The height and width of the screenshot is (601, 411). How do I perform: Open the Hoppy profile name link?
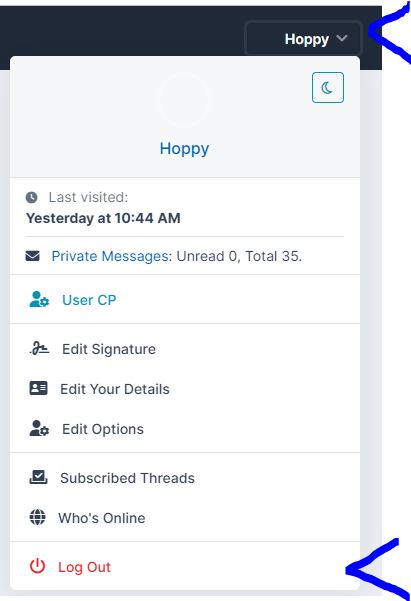click(x=184, y=149)
